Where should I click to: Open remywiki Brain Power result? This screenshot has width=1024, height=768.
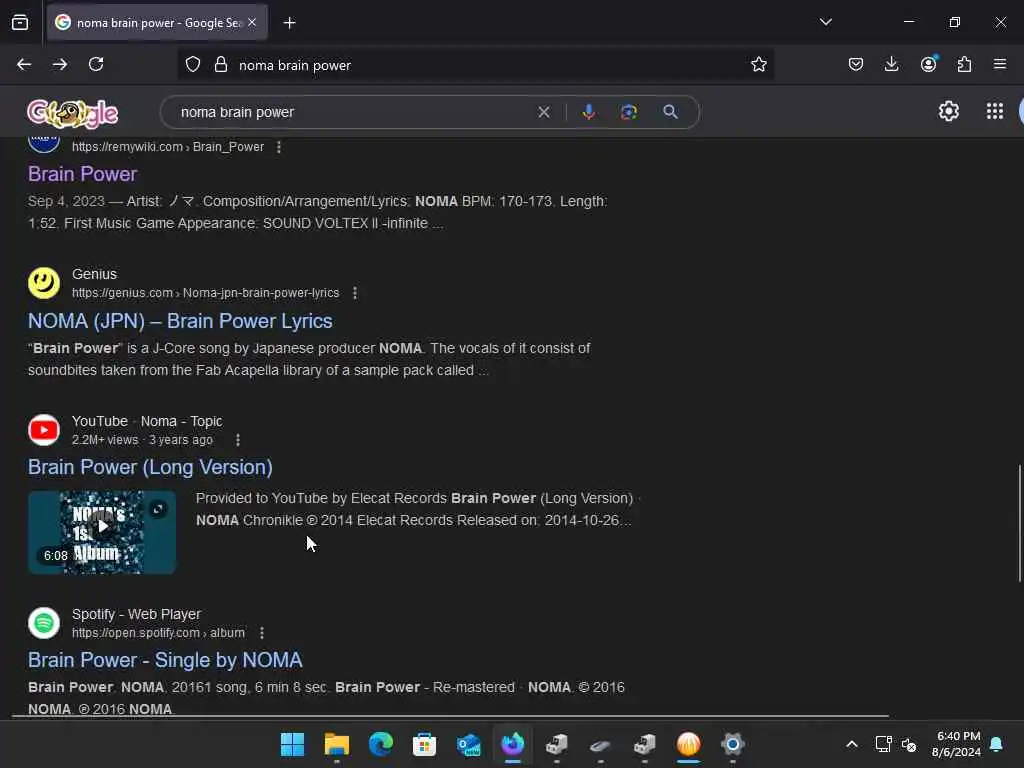(82, 174)
